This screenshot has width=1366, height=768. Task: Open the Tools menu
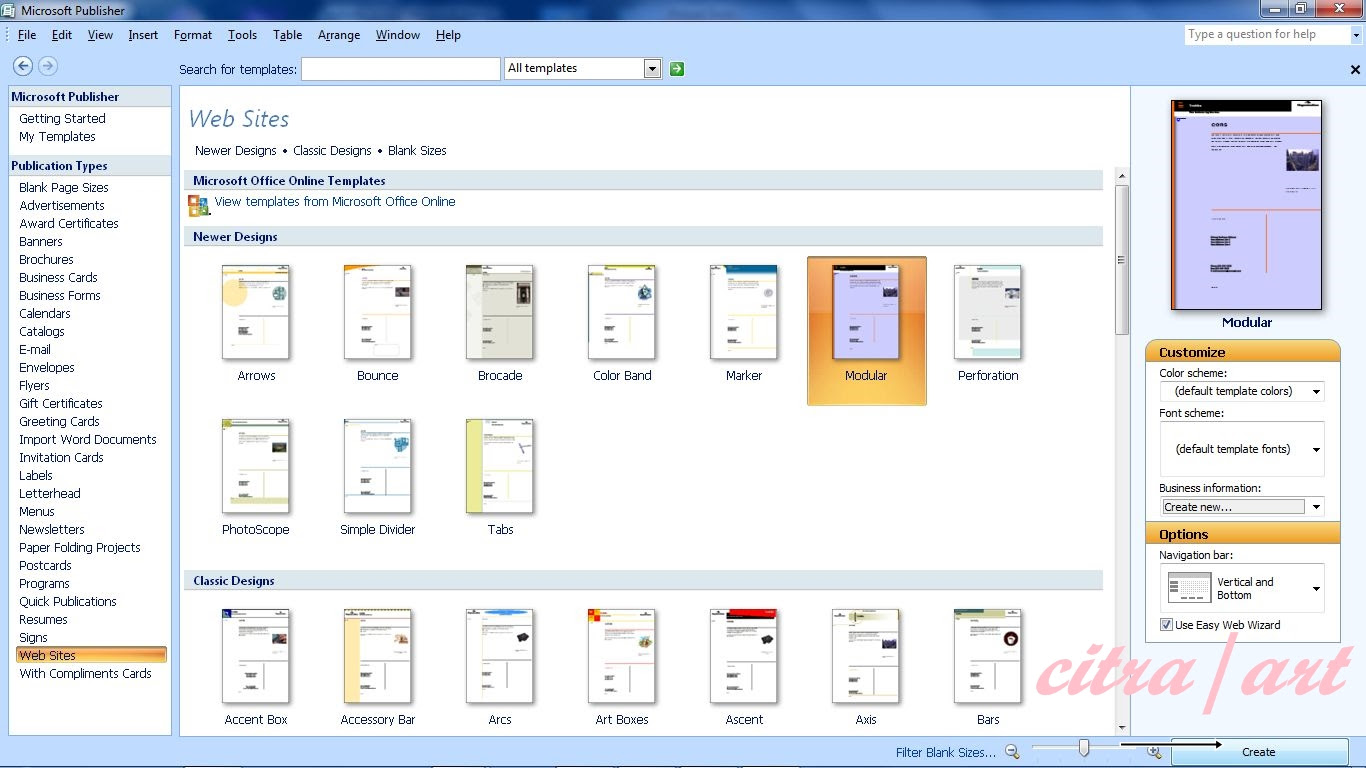(x=242, y=35)
